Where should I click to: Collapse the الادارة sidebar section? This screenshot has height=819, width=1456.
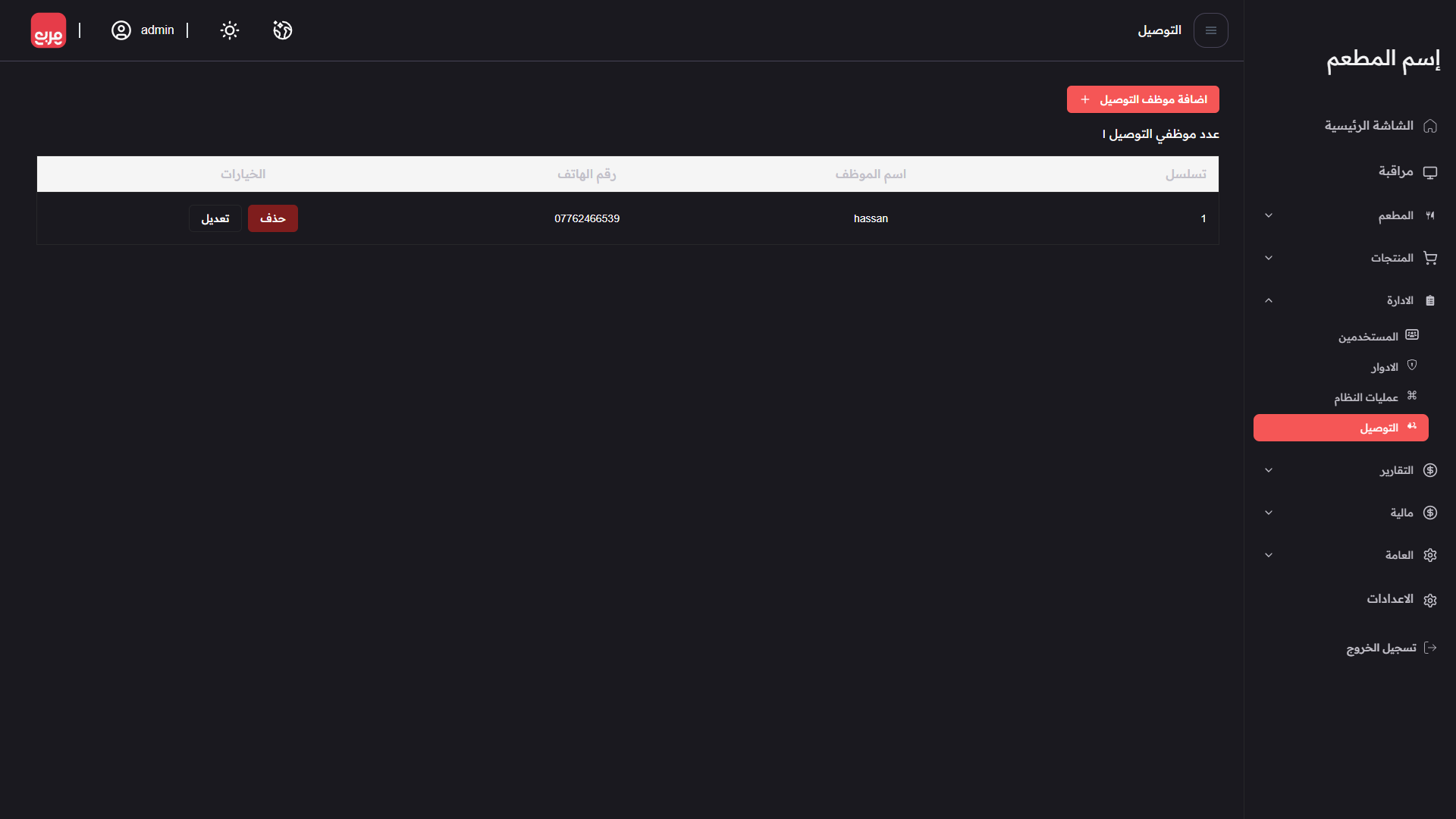click(1269, 301)
